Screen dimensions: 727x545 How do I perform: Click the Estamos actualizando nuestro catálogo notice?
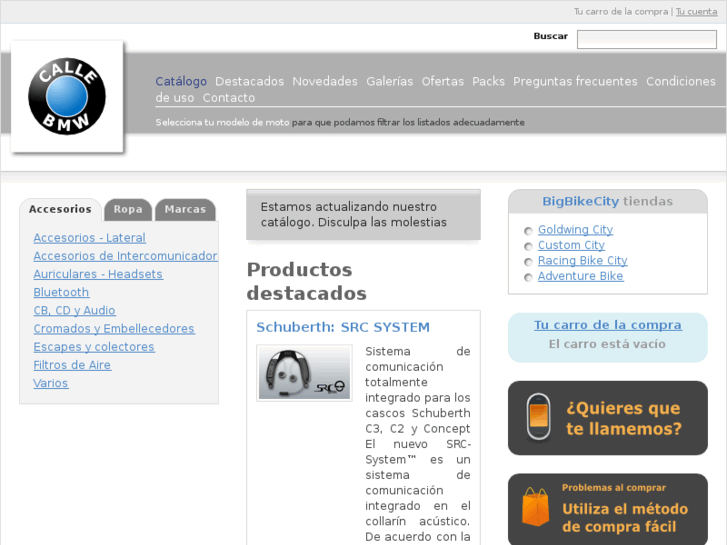[364, 214]
